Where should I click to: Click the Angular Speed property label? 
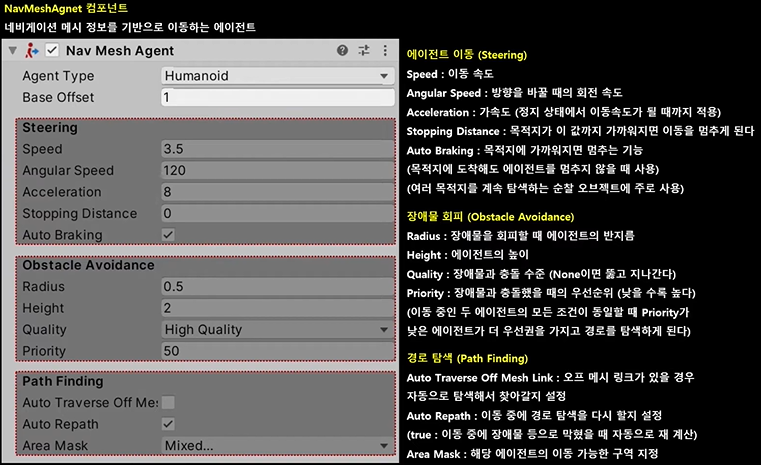pos(68,171)
